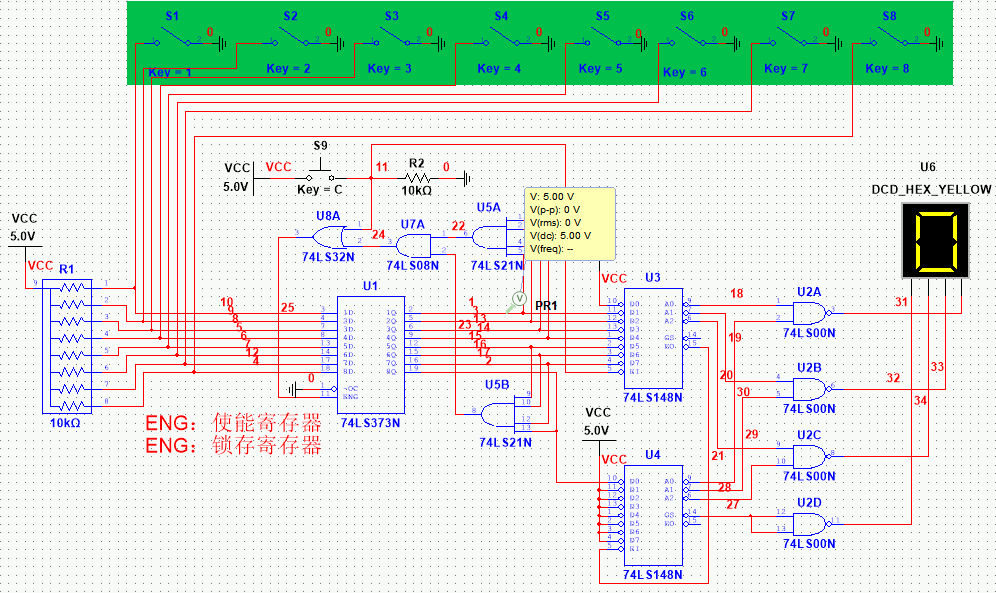The height and width of the screenshot is (593, 996).
Task: Select the U8A 74LS32N OR gate
Action: 329,237
